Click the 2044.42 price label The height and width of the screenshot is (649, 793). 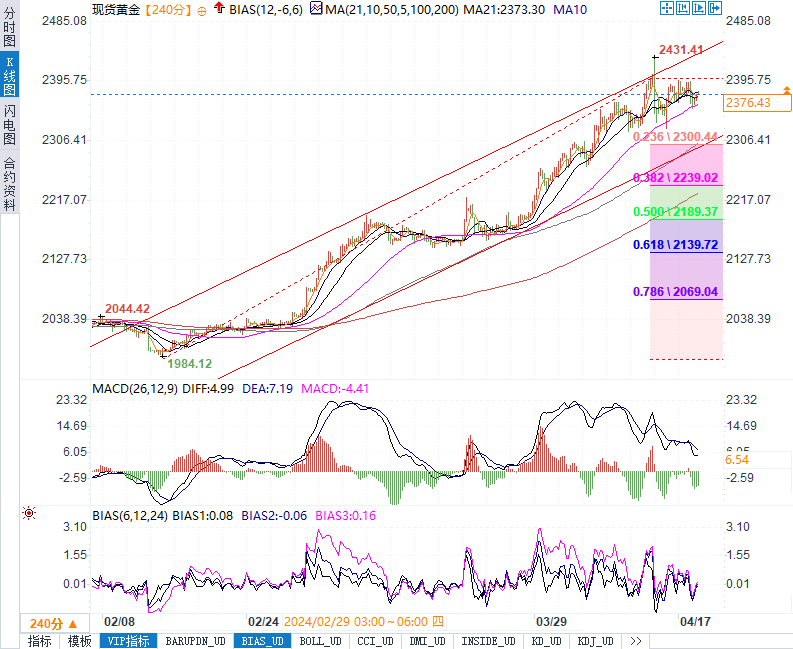127,309
